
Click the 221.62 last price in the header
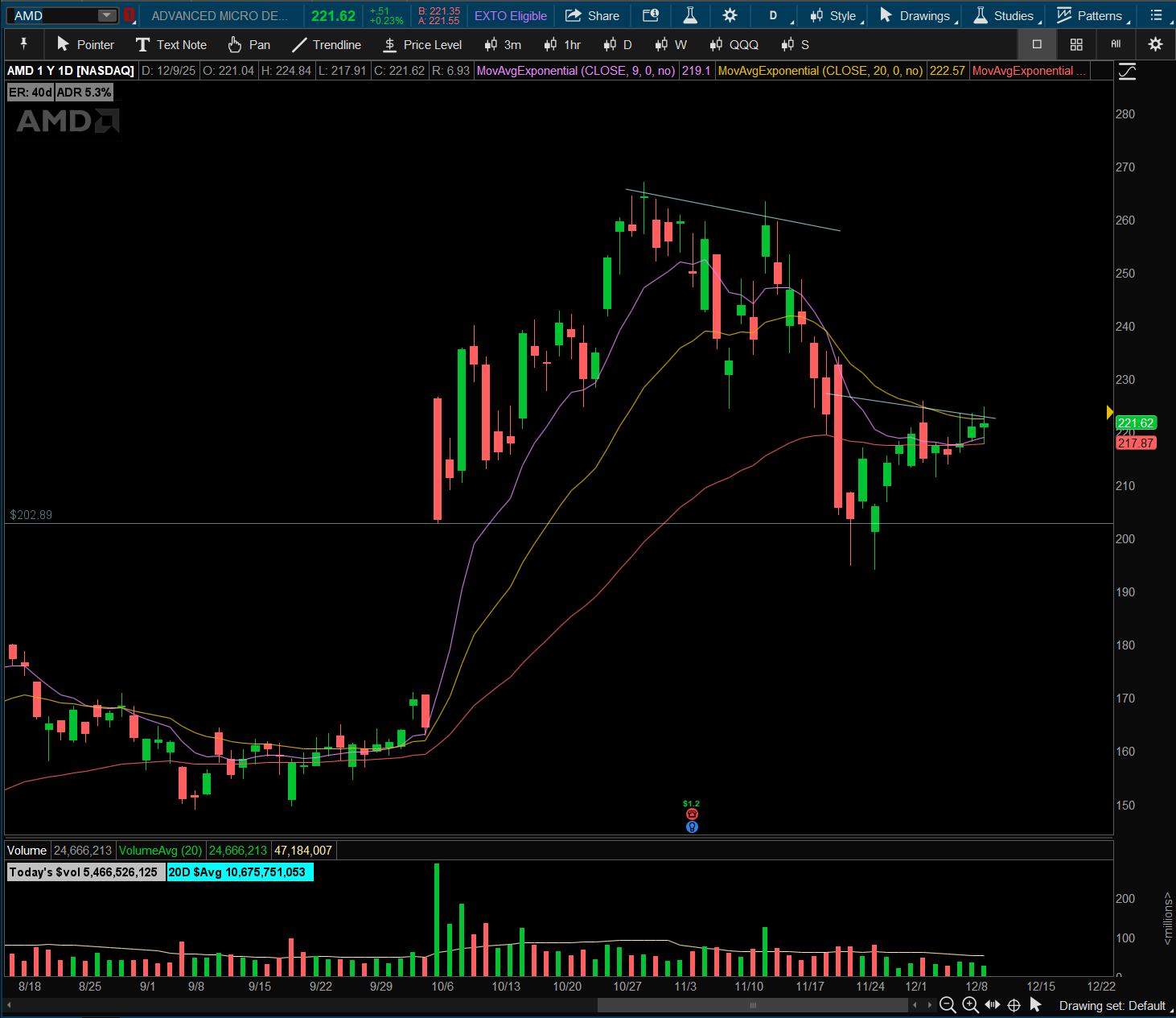coord(333,15)
